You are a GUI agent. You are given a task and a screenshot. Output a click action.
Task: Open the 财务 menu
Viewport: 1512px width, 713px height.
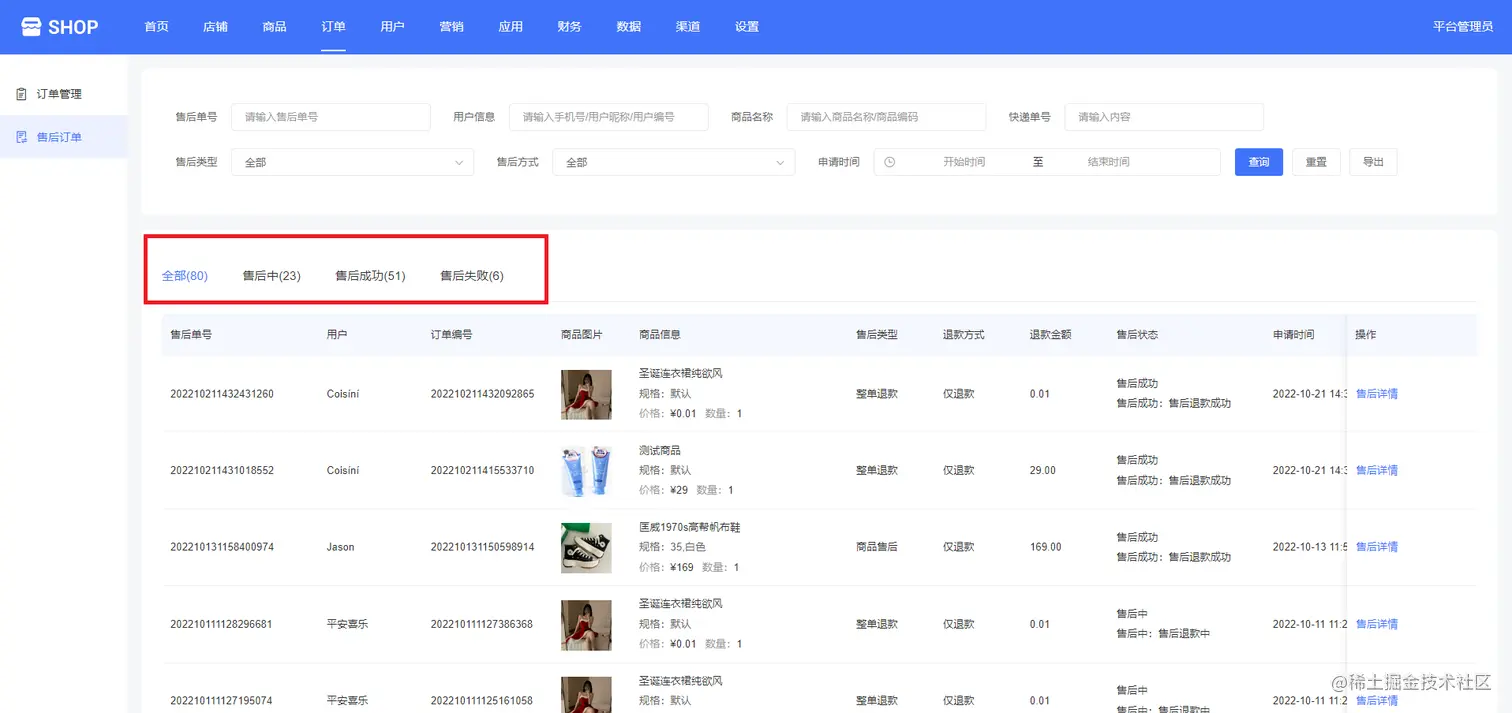pyautogui.click(x=569, y=27)
